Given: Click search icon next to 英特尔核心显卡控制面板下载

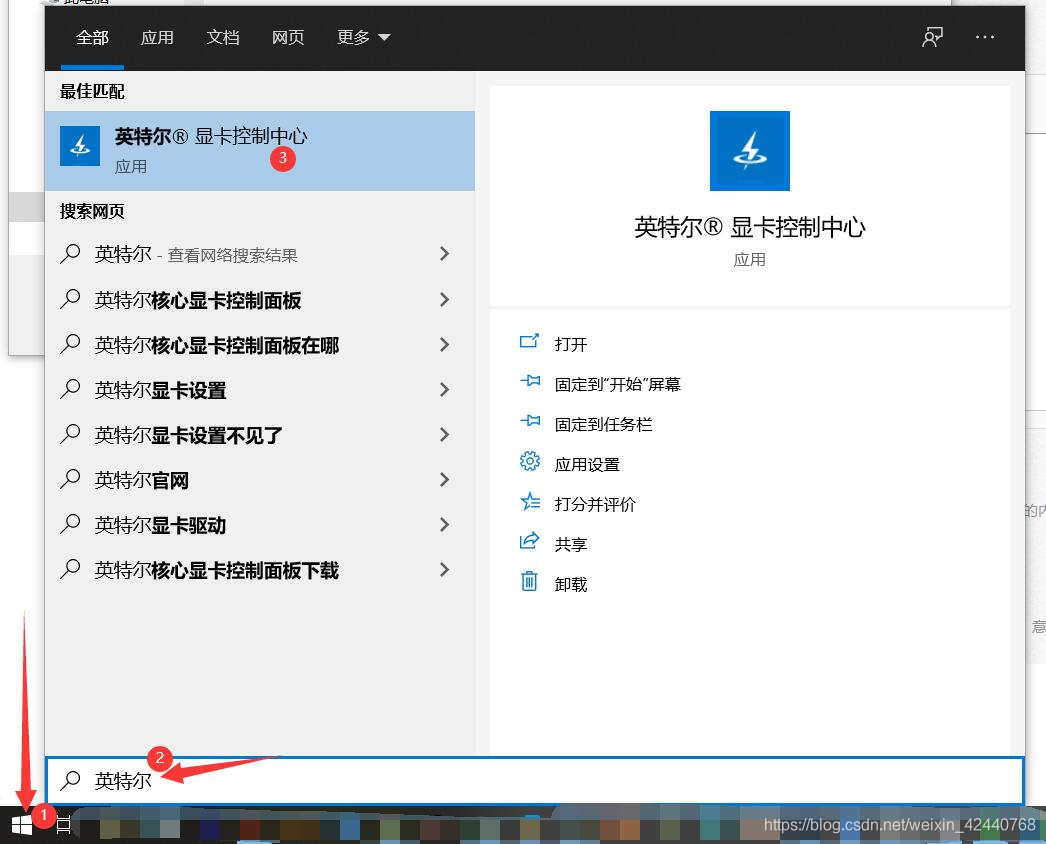Looking at the screenshot, I should point(70,569).
